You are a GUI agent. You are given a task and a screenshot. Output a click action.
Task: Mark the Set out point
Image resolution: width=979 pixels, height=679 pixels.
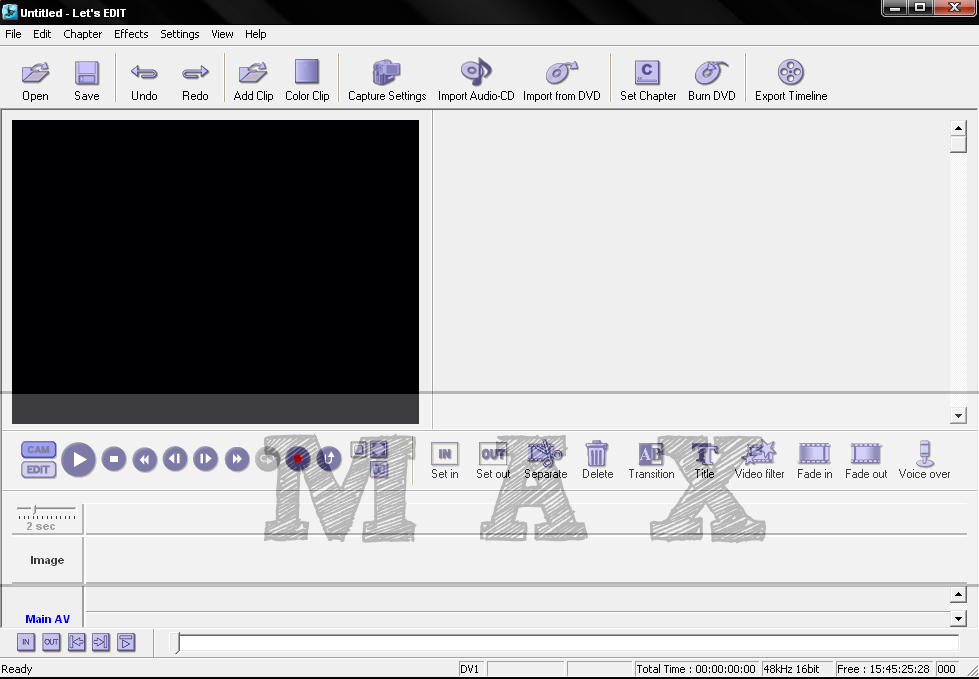point(493,461)
